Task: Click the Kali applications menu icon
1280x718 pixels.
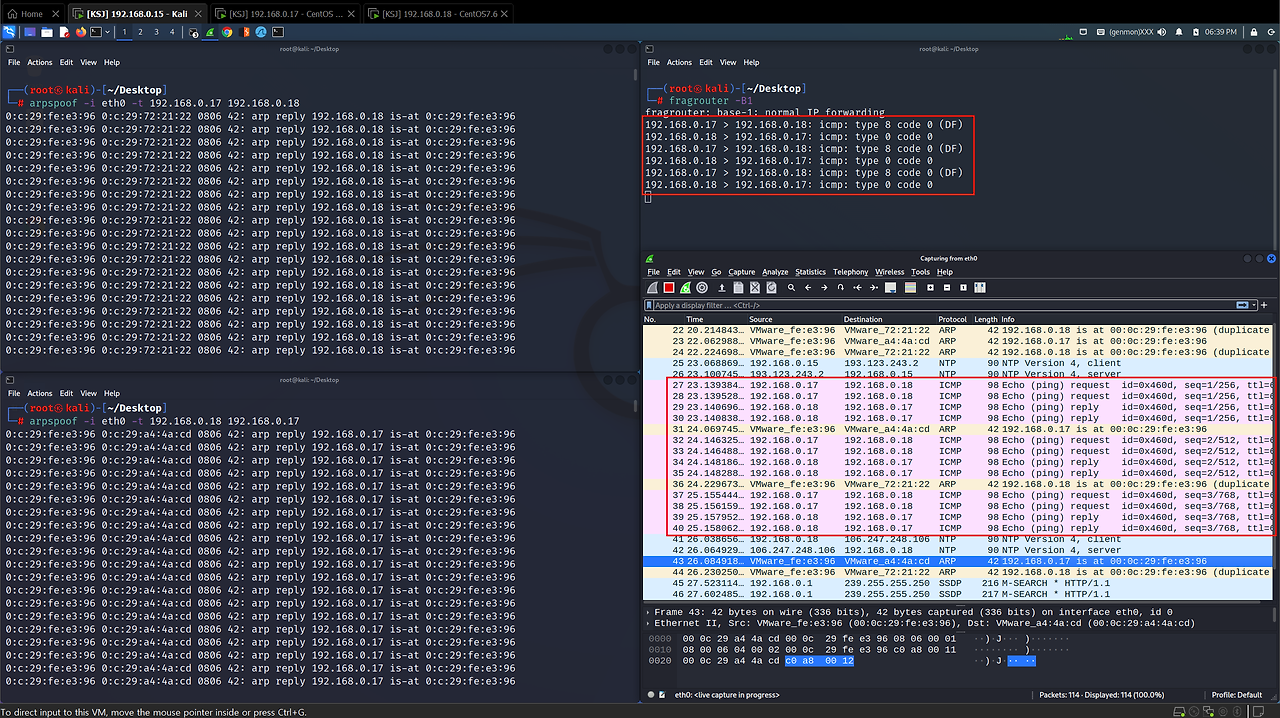Action: point(10,32)
